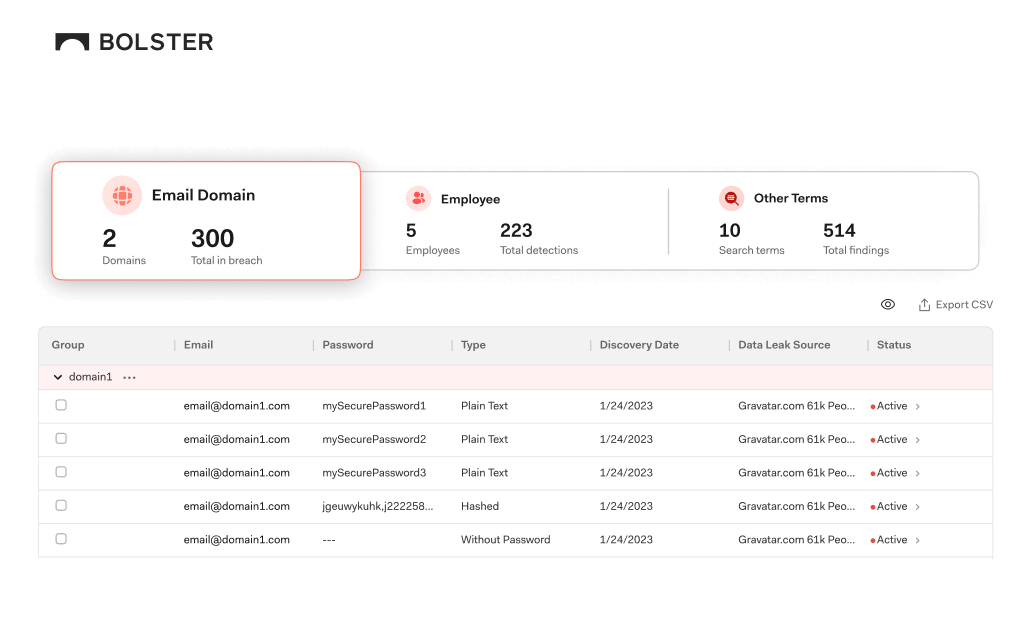
Task: Click the 300 Total in breach figure
Action: (x=213, y=238)
